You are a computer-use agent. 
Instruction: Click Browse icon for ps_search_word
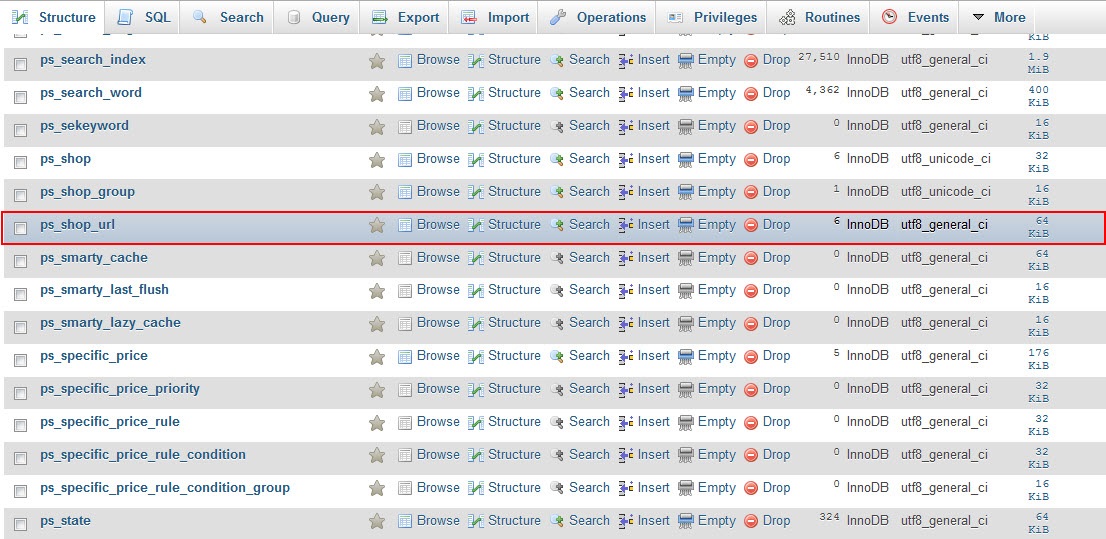(405, 93)
